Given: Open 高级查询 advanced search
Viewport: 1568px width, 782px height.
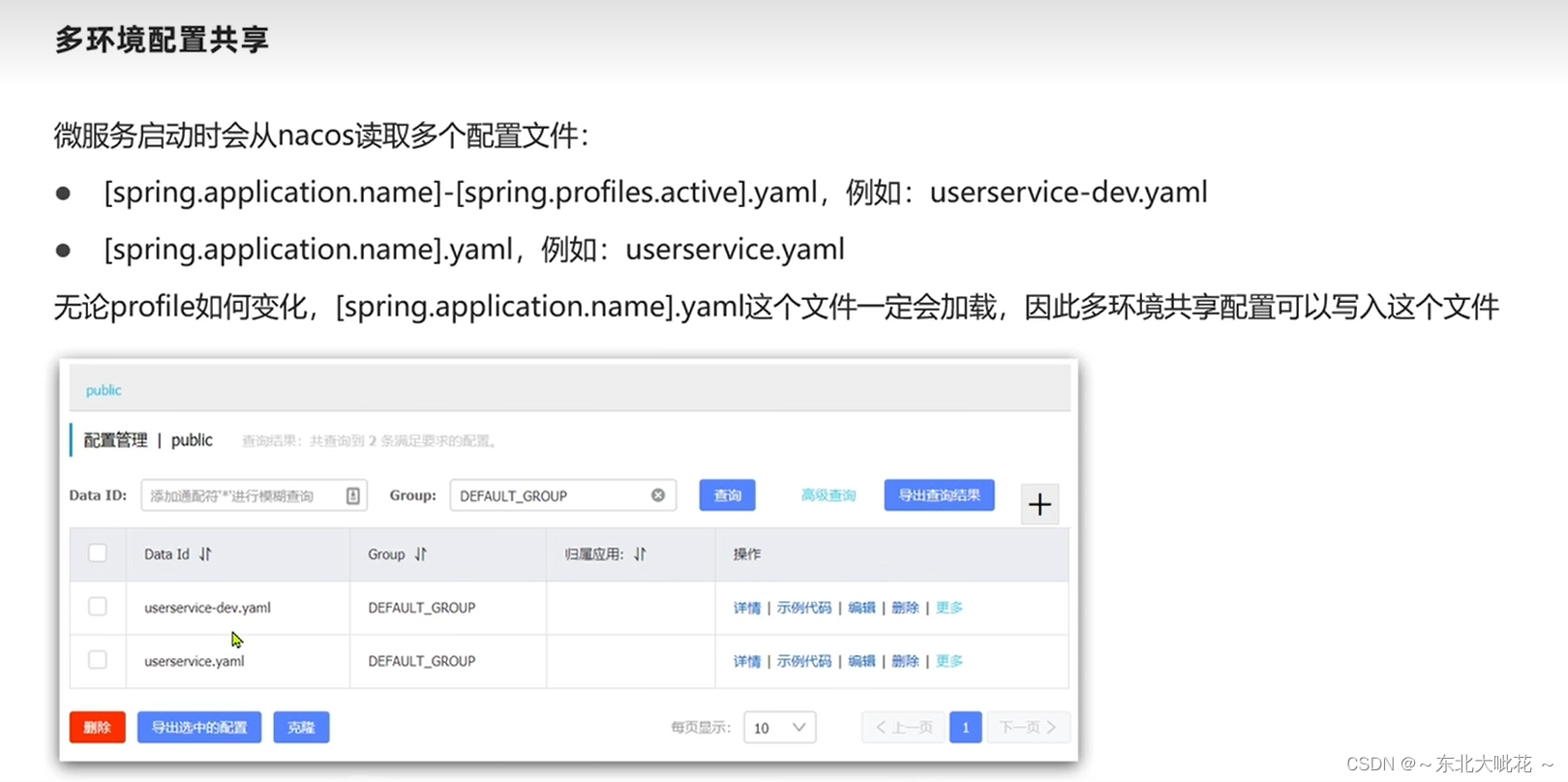Looking at the screenshot, I should 829,496.
